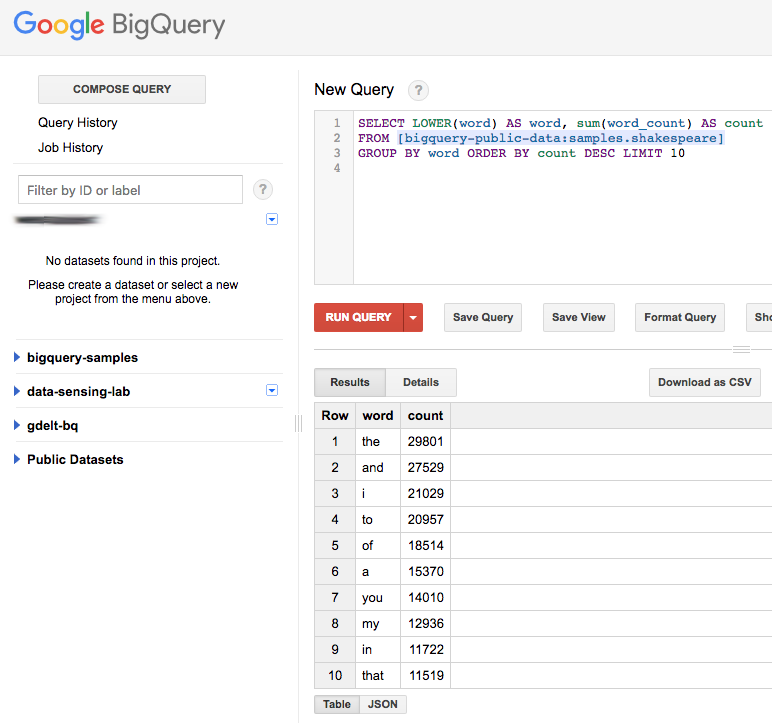Expand the bigquery-samples project tree
The image size is (772, 723).
[17, 358]
